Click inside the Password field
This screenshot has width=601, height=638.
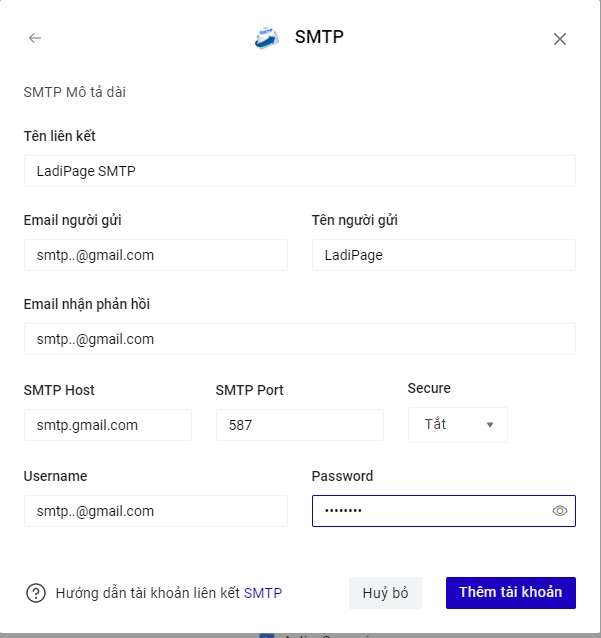point(430,511)
